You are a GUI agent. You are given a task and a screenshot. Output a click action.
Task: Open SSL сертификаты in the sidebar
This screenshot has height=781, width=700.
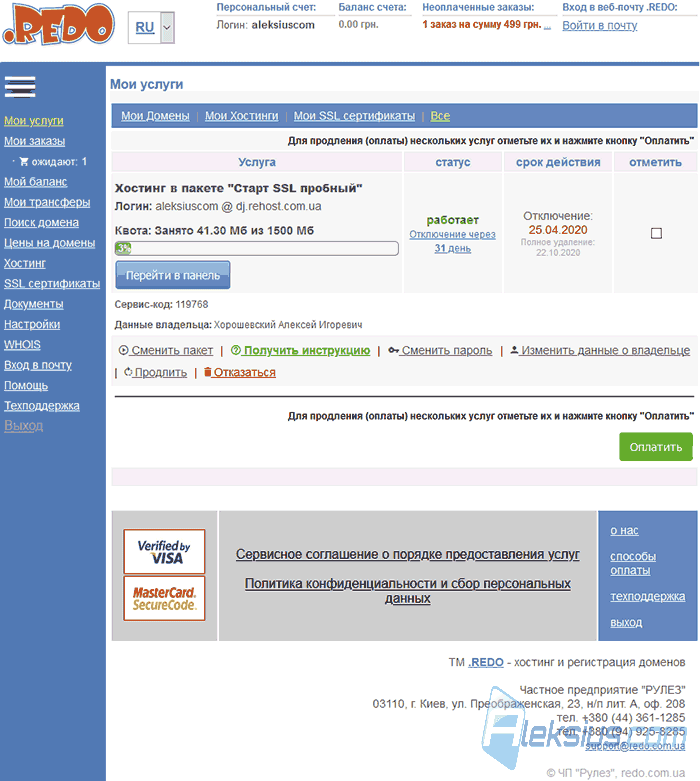point(52,284)
